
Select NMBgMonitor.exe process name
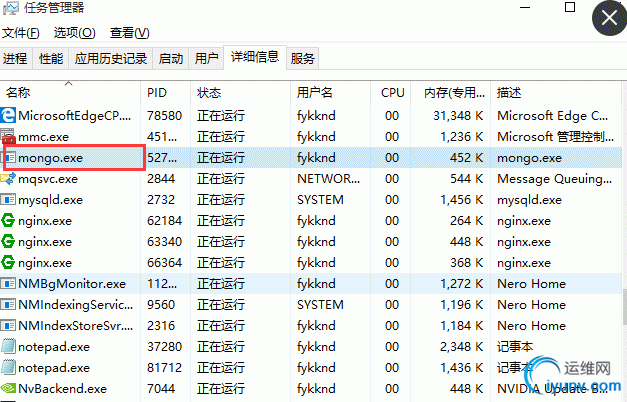72,284
